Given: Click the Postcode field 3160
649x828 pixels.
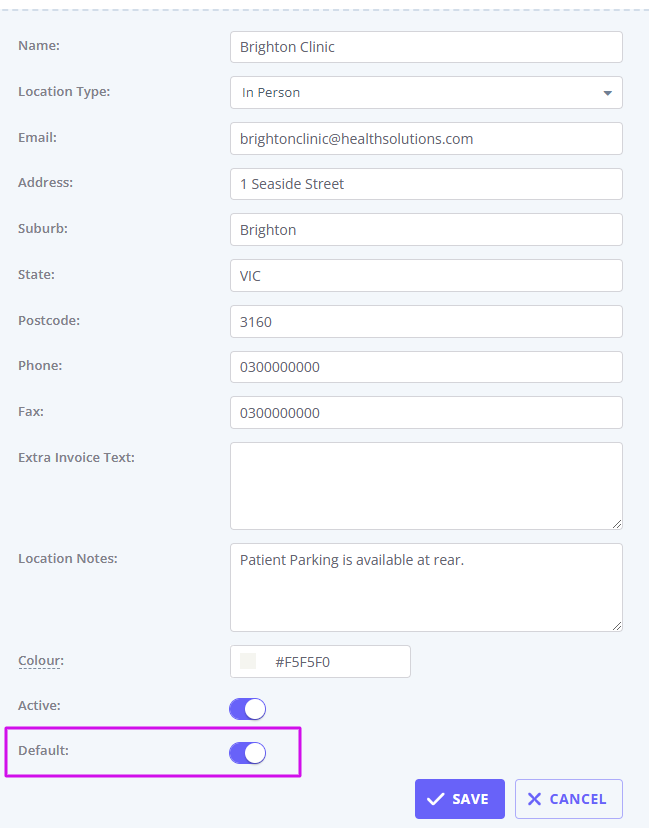Looking at the screenshot, I should click(x=426, y=322).
